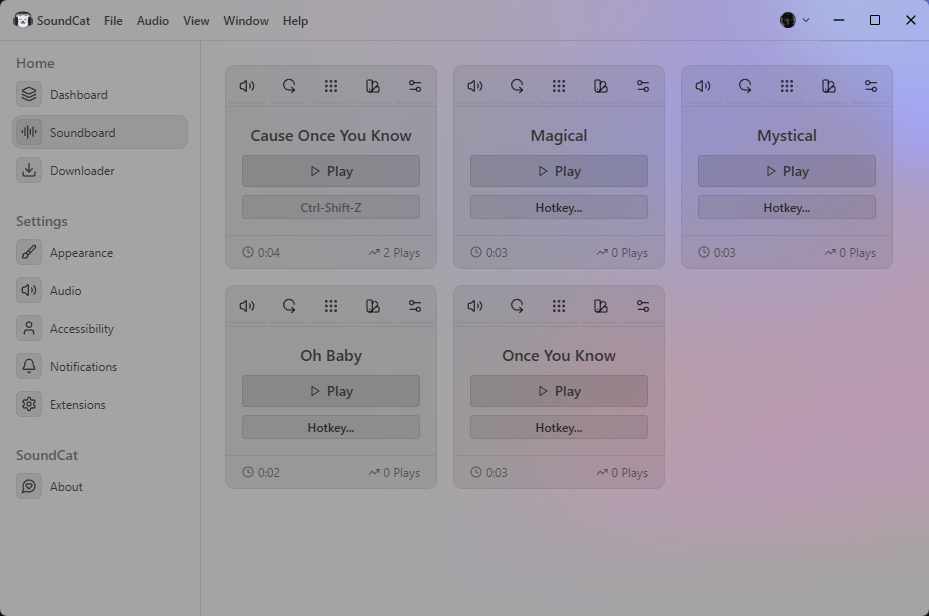Click the Ctrl-Shift-Z hotkey button
929x616 pixels.
click(331, 208)
